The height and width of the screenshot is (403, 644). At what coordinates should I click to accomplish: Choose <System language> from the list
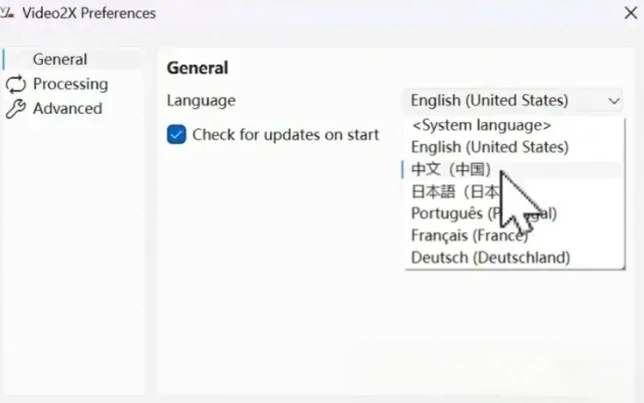481,125
